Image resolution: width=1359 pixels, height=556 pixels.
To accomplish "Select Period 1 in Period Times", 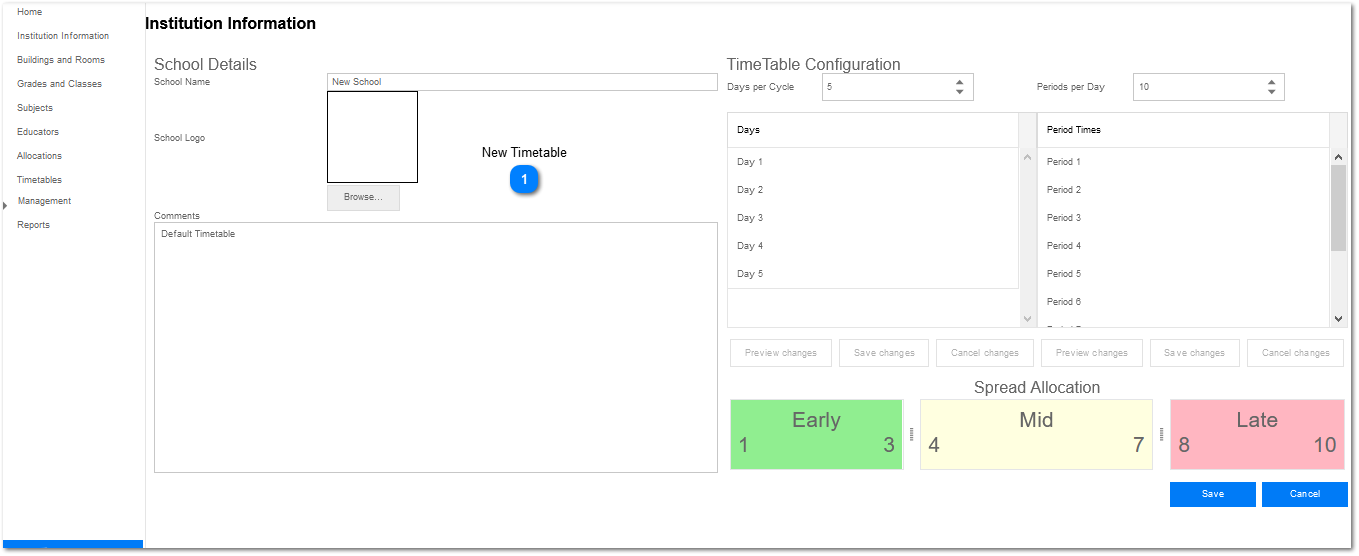I will (1183, 162).
